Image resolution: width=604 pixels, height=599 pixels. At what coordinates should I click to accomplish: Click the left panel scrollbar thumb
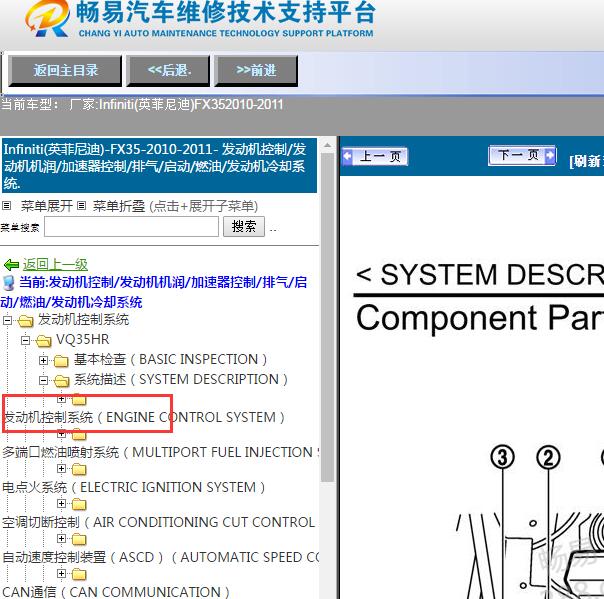point(327,318)
